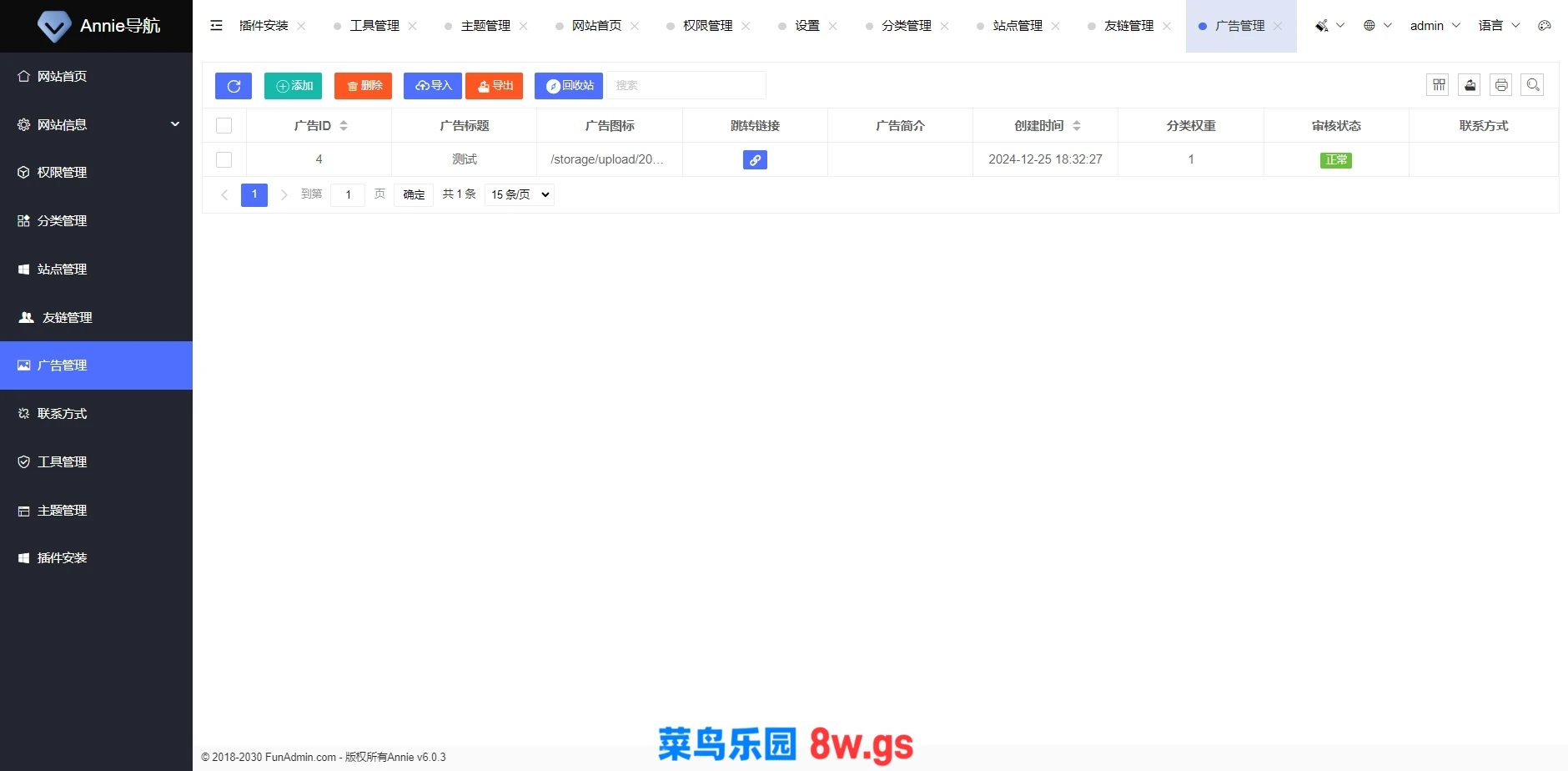Sort by 创建时间 column arrows
This screenshot has height=771, width=1568.
click(1077, 126)
